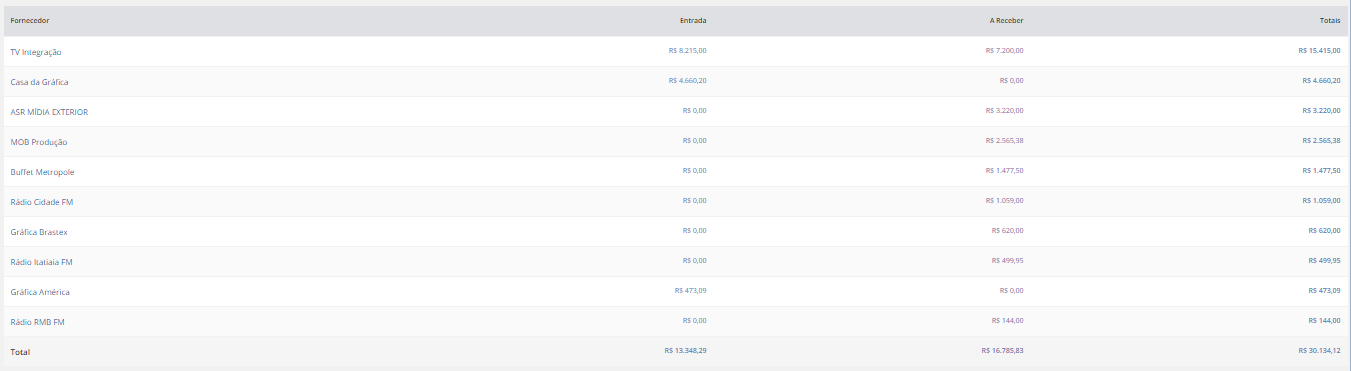Click the ASR MÍDIA A Receber R$ 3.220,00
This screenshot has width=1351, height=371.
coord(1004,111)
